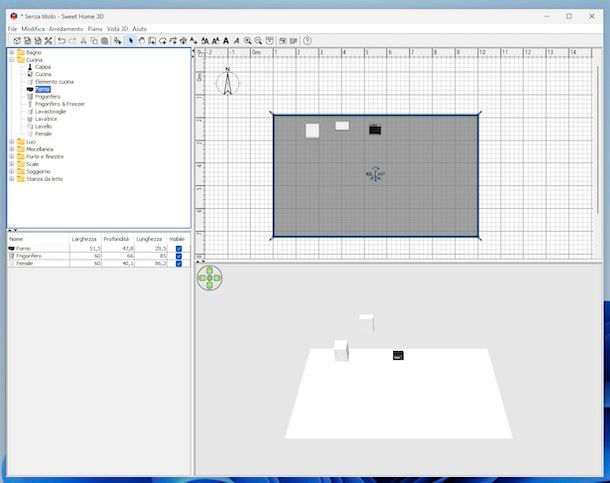Click the Help question mark icon
This screenshot has height=483, width=610.
[x=307, y=40]
